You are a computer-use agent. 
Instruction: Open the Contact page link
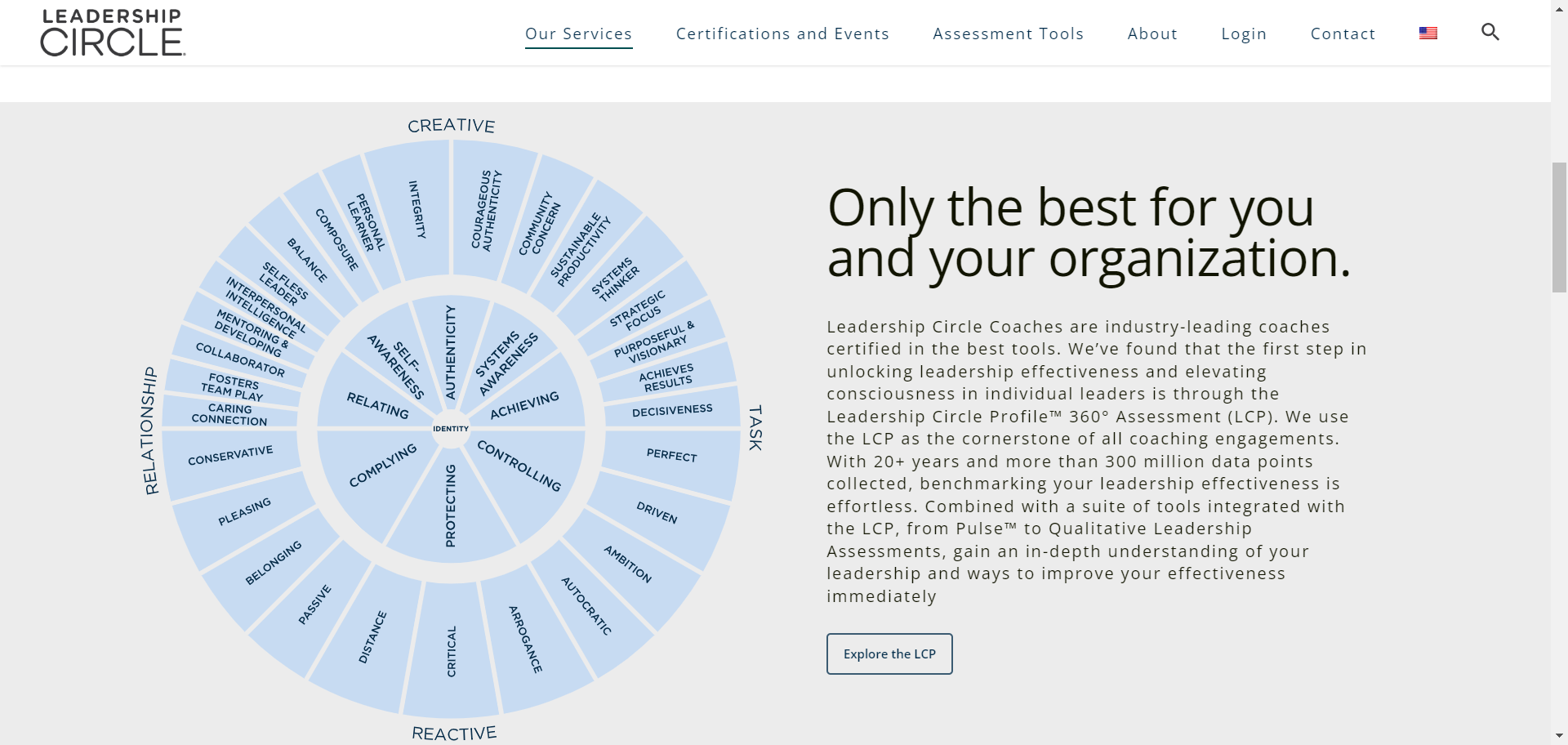coord(1343,33)
